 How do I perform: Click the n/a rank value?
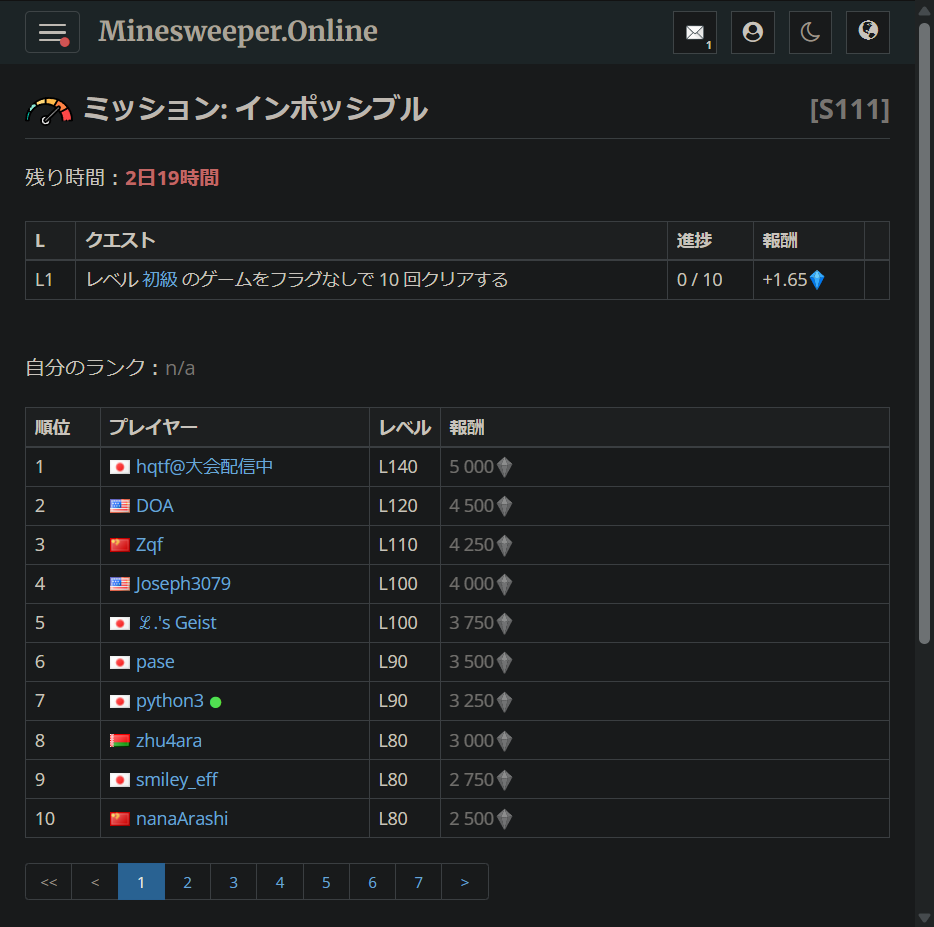[x=180, y=368]
